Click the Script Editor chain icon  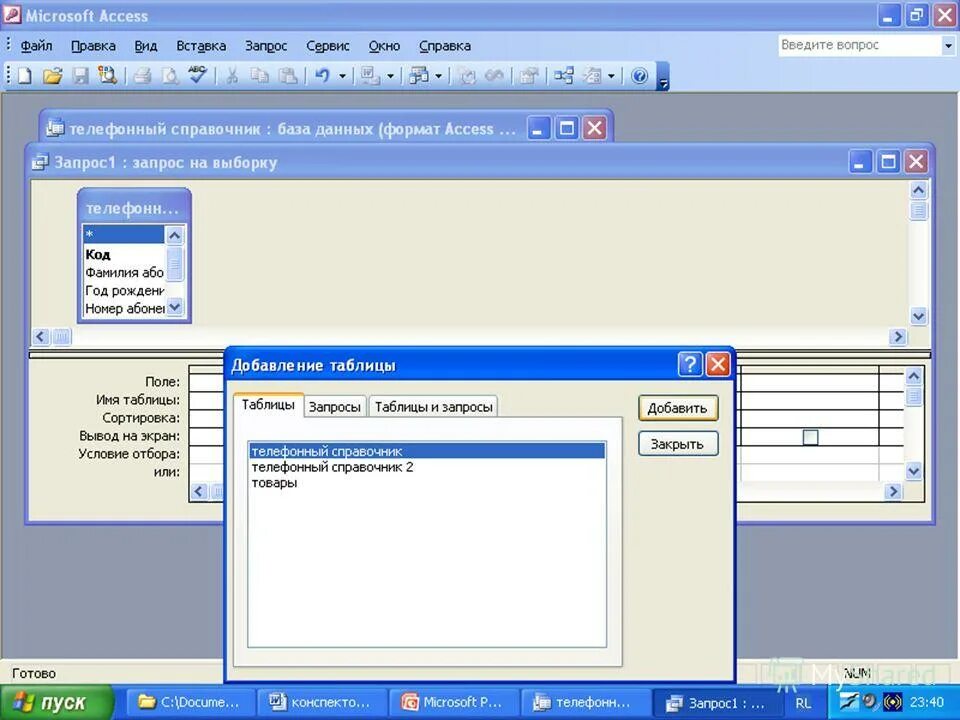pos(494,76)
